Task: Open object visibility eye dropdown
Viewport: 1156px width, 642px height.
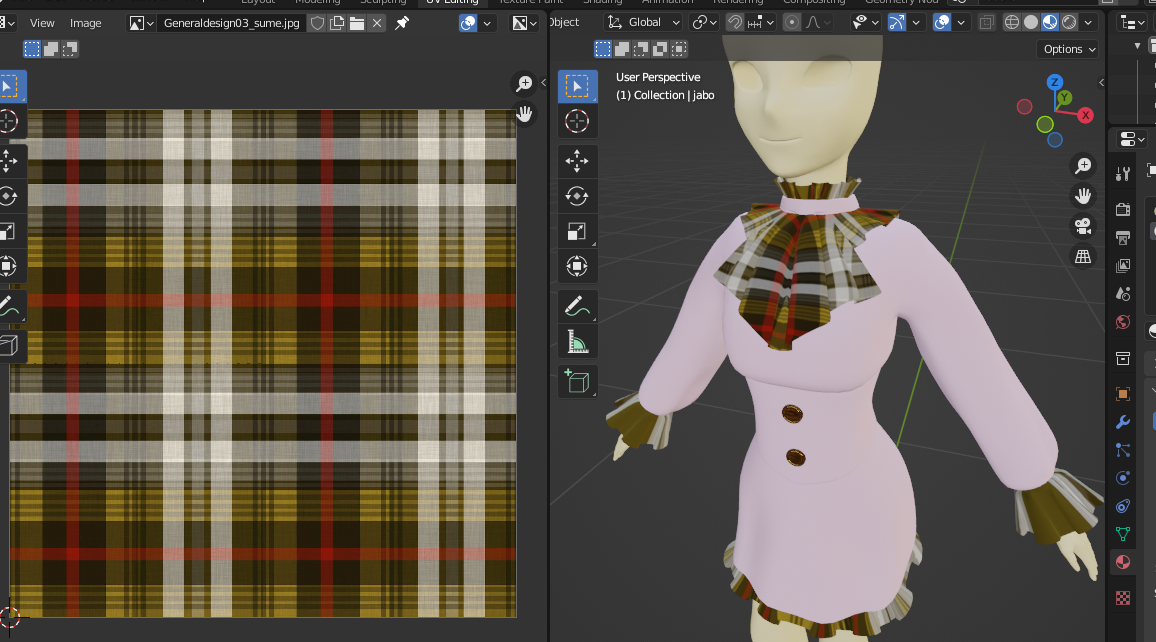Action: click(866, 22)
